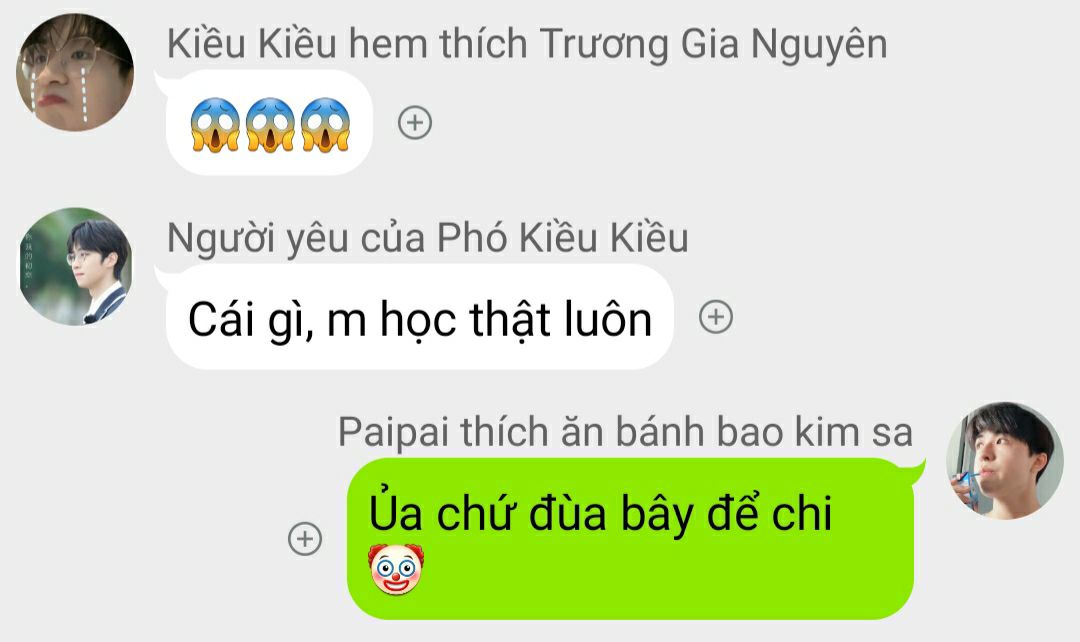Open the avatar of the guy drinking on the right
Screen dimensions: 1080x642
[x=1005, y=461]
